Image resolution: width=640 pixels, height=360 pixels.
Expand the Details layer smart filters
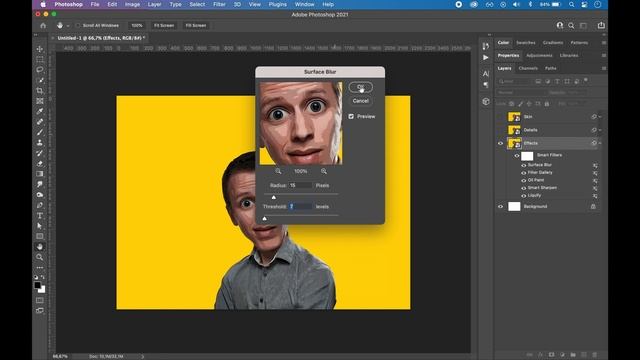point(600,130)
